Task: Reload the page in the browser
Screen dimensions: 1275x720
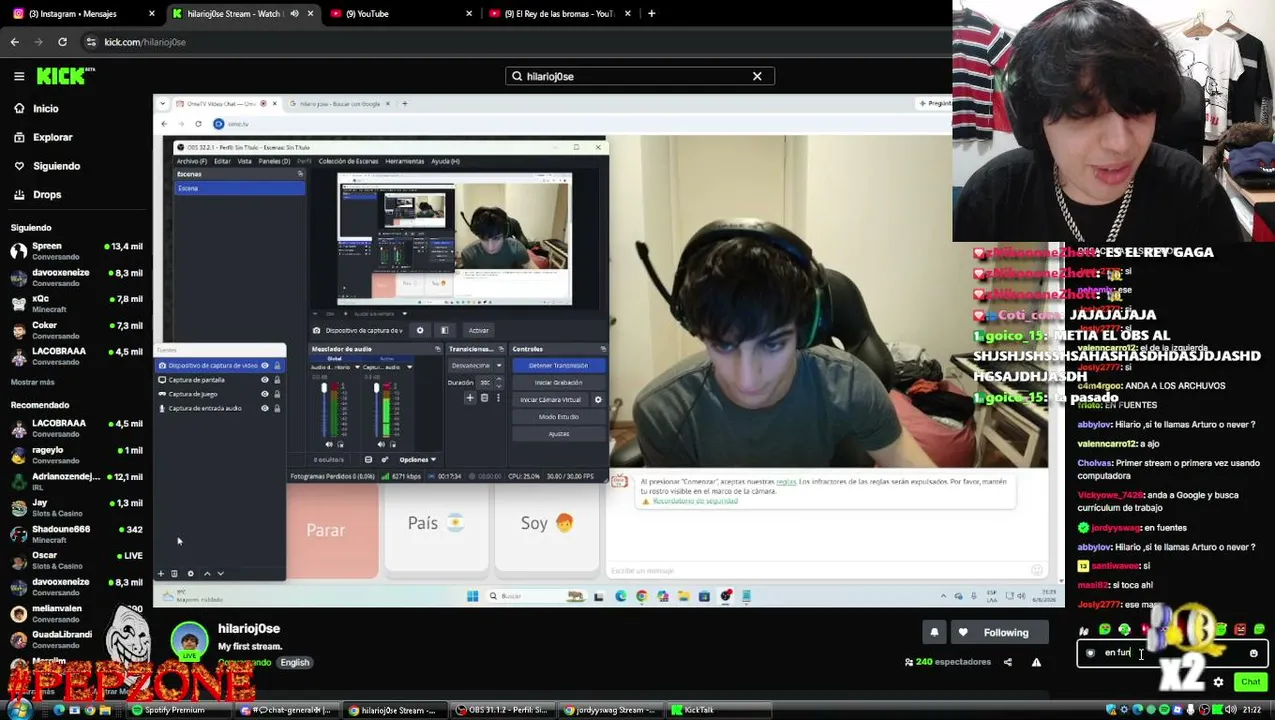Action: coord(62,42)
